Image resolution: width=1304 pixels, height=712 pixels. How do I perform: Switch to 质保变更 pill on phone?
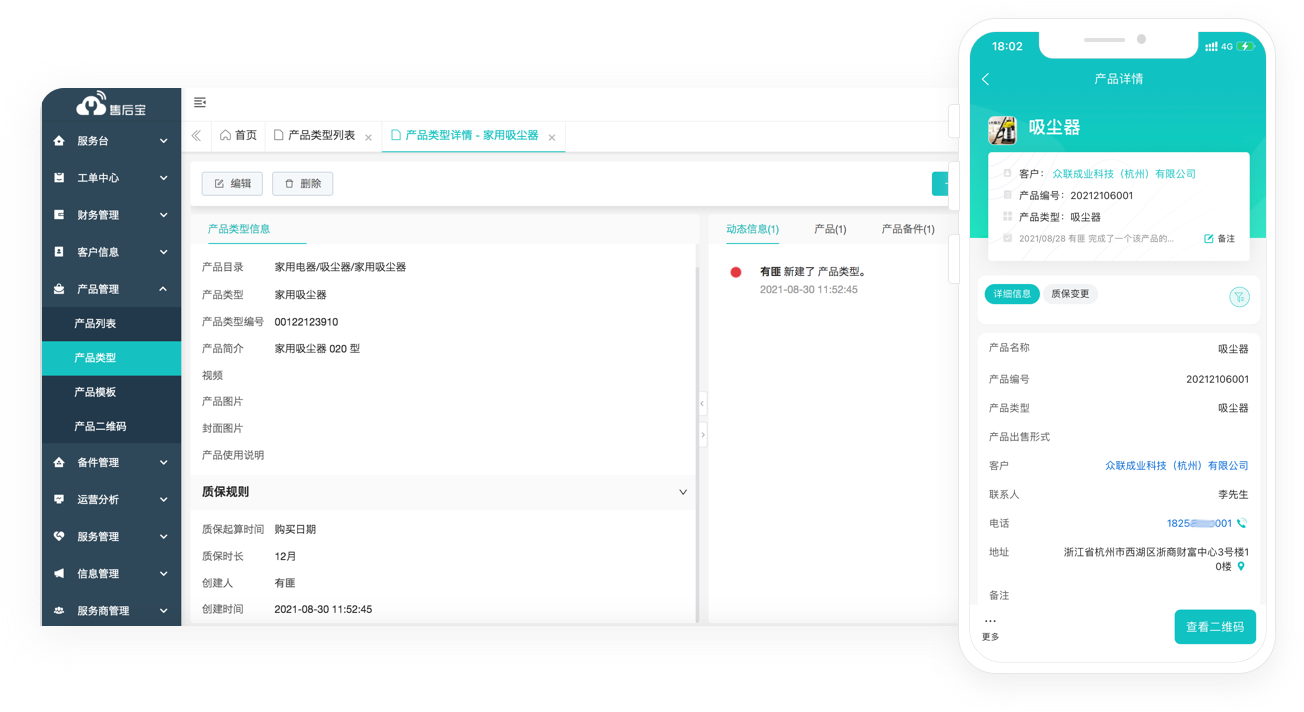pyautogui.click(x=1070, y=294)
